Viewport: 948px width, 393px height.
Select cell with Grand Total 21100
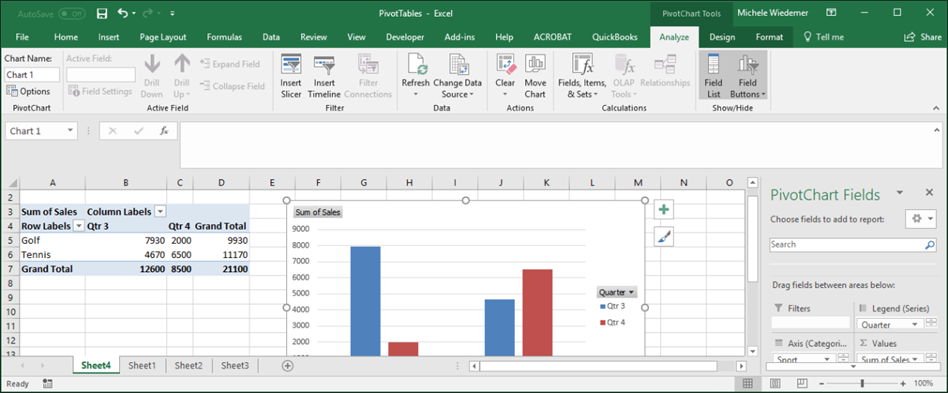coord(221,268)
